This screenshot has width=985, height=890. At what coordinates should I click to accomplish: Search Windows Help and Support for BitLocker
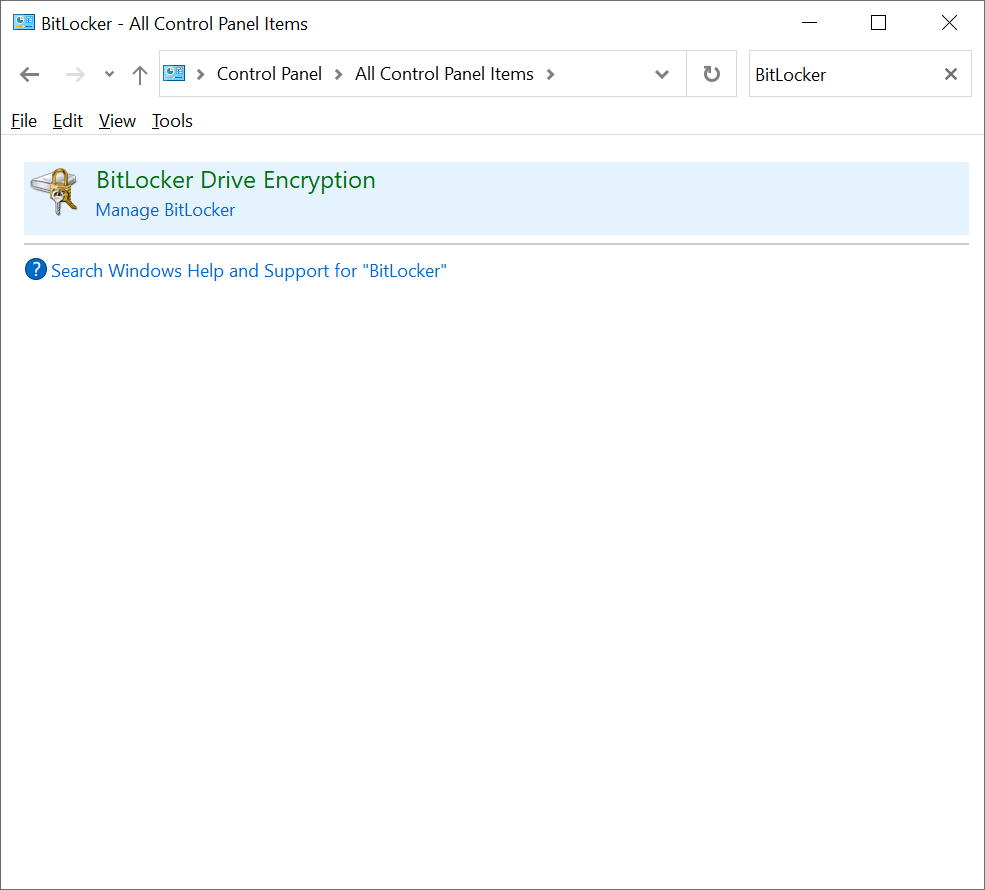pos(249,271)
